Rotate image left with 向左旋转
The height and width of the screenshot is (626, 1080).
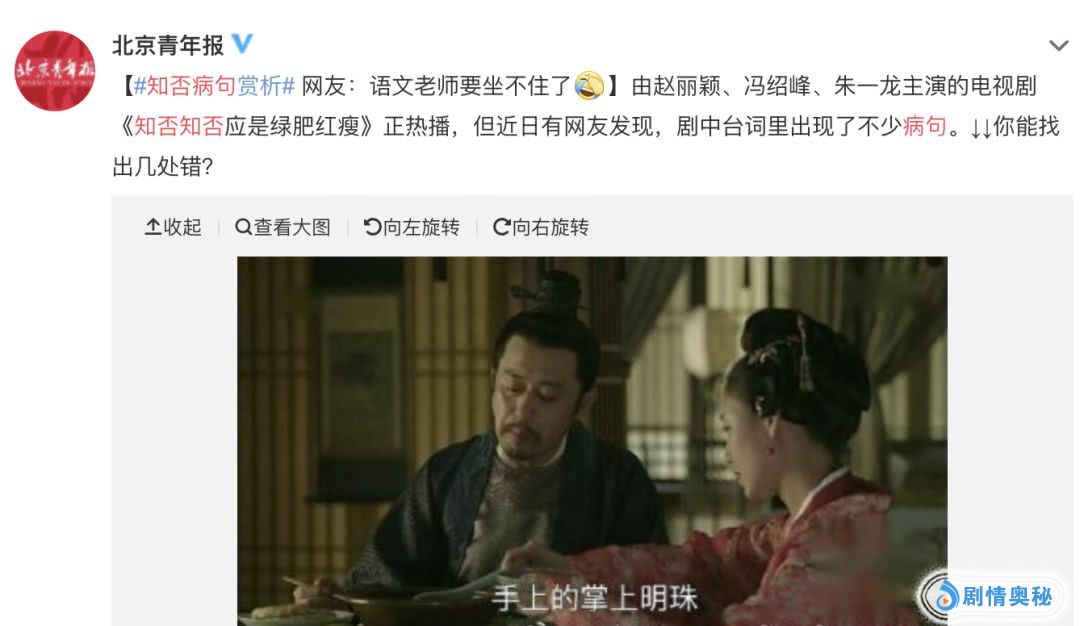pyautogui.click(x=412, y=227)
